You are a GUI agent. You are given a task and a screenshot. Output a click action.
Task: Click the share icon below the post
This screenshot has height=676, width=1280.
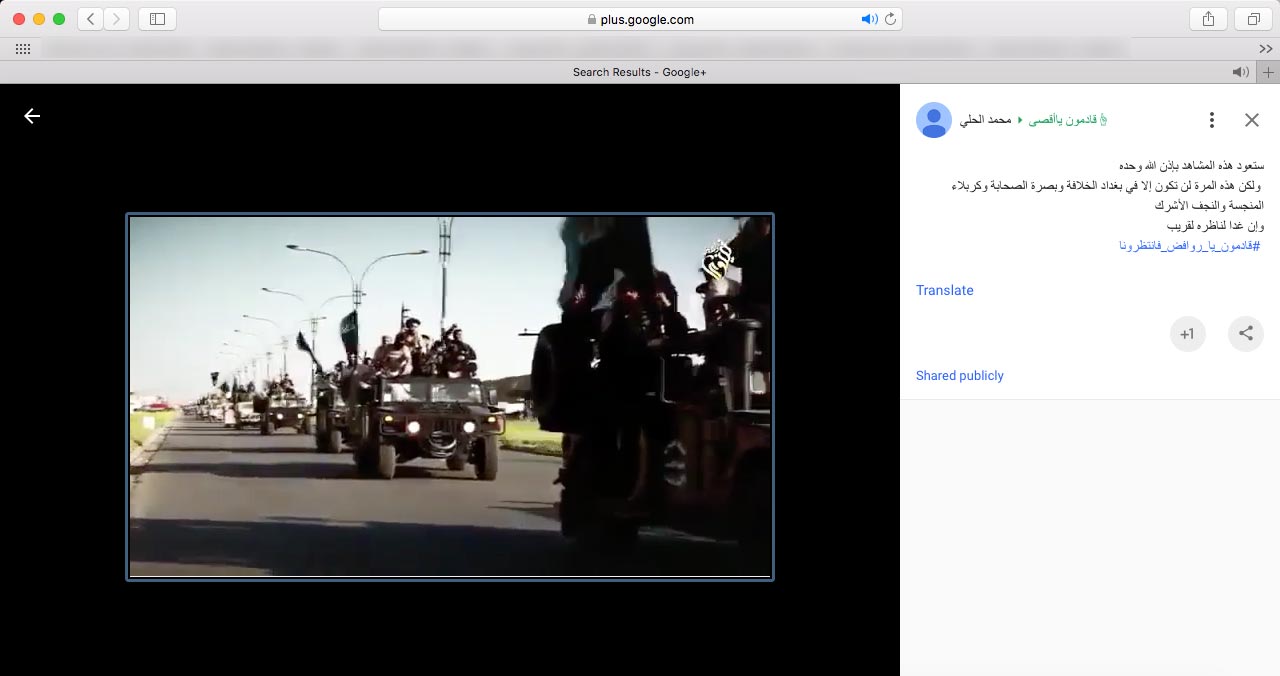pos(1246,334)
